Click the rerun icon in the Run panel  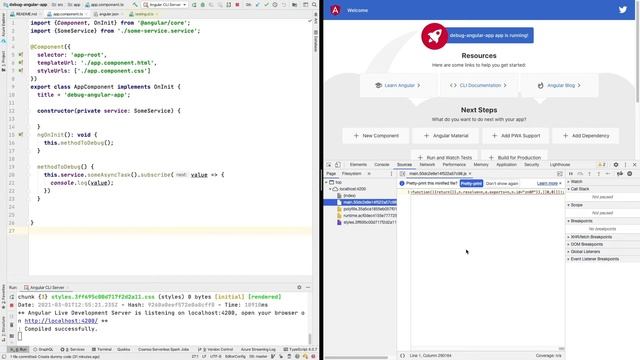12,297
